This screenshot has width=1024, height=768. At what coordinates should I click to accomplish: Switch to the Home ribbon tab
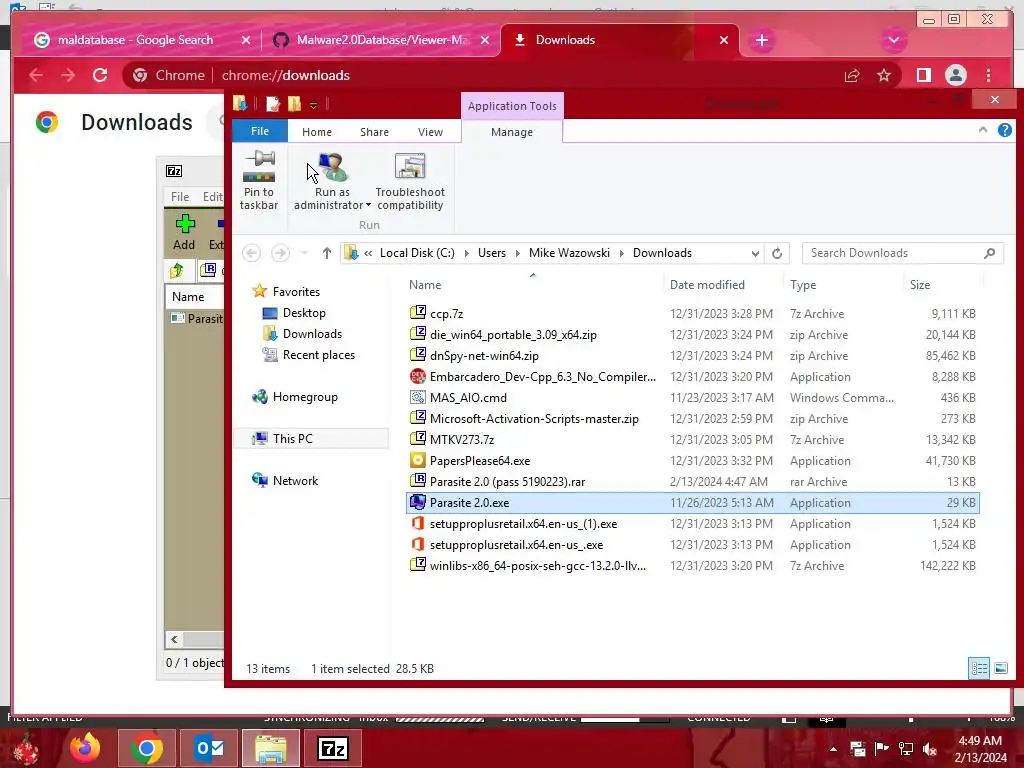pos(317,132)
